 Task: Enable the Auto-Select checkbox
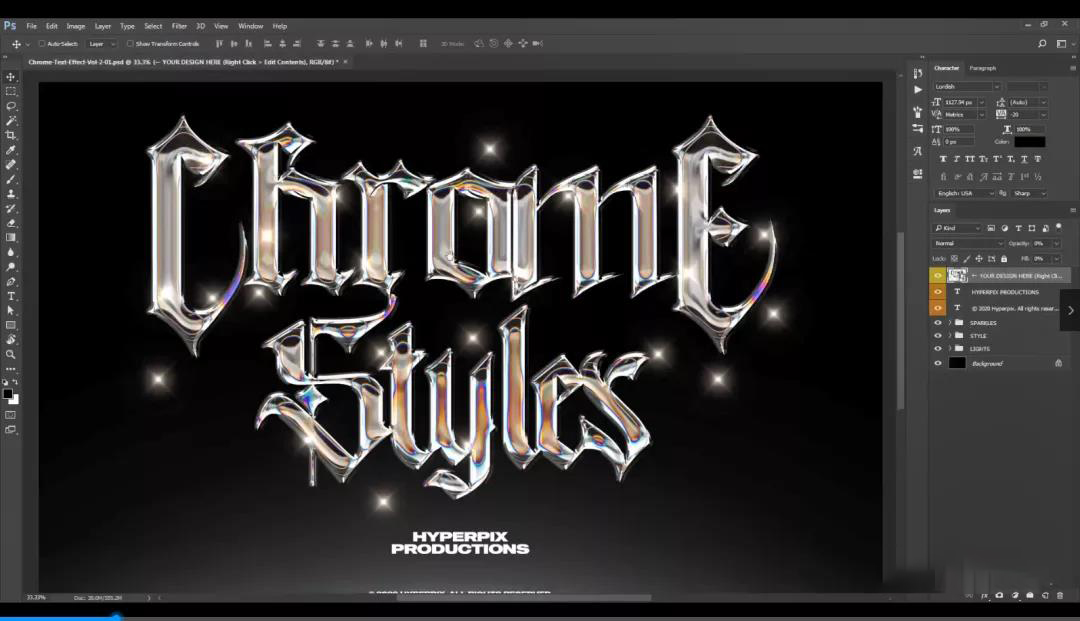click(42, 44)
